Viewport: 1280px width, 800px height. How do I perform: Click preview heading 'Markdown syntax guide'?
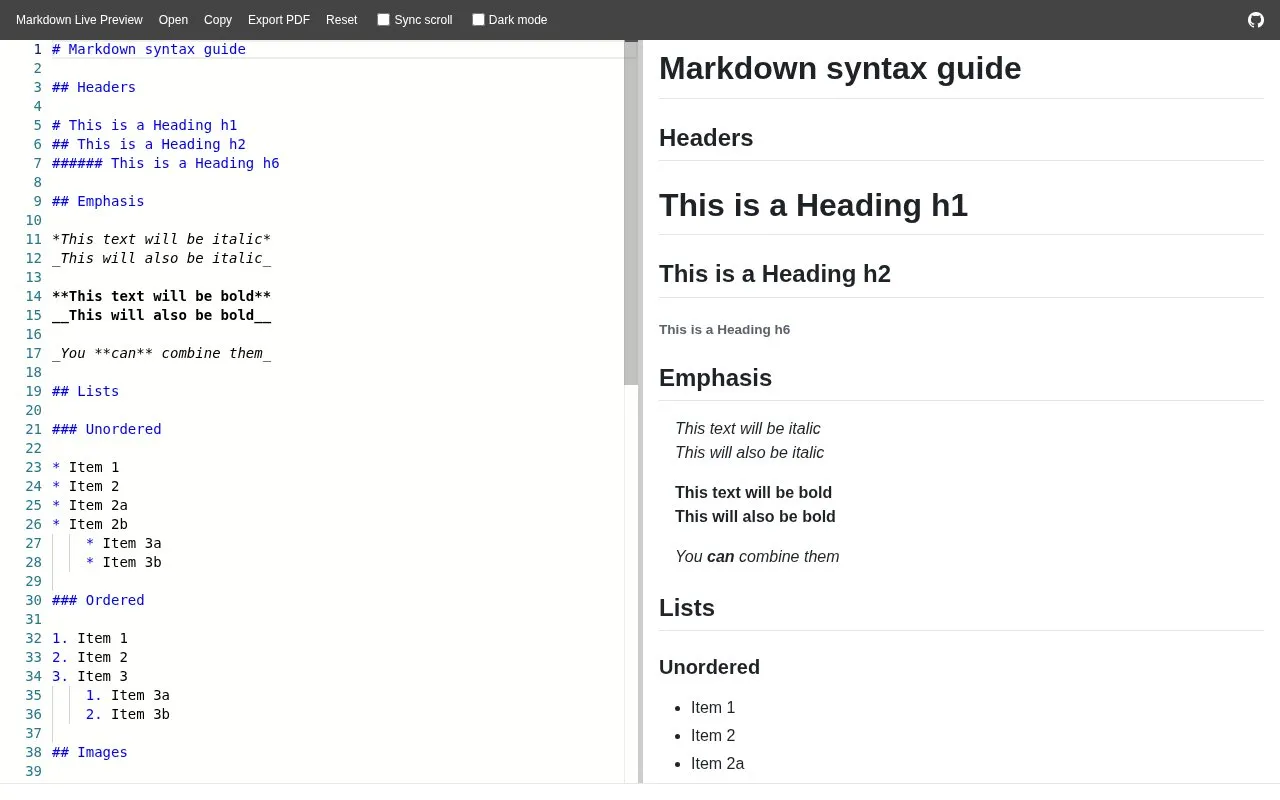pyautogui.click(x=840, y=68)
